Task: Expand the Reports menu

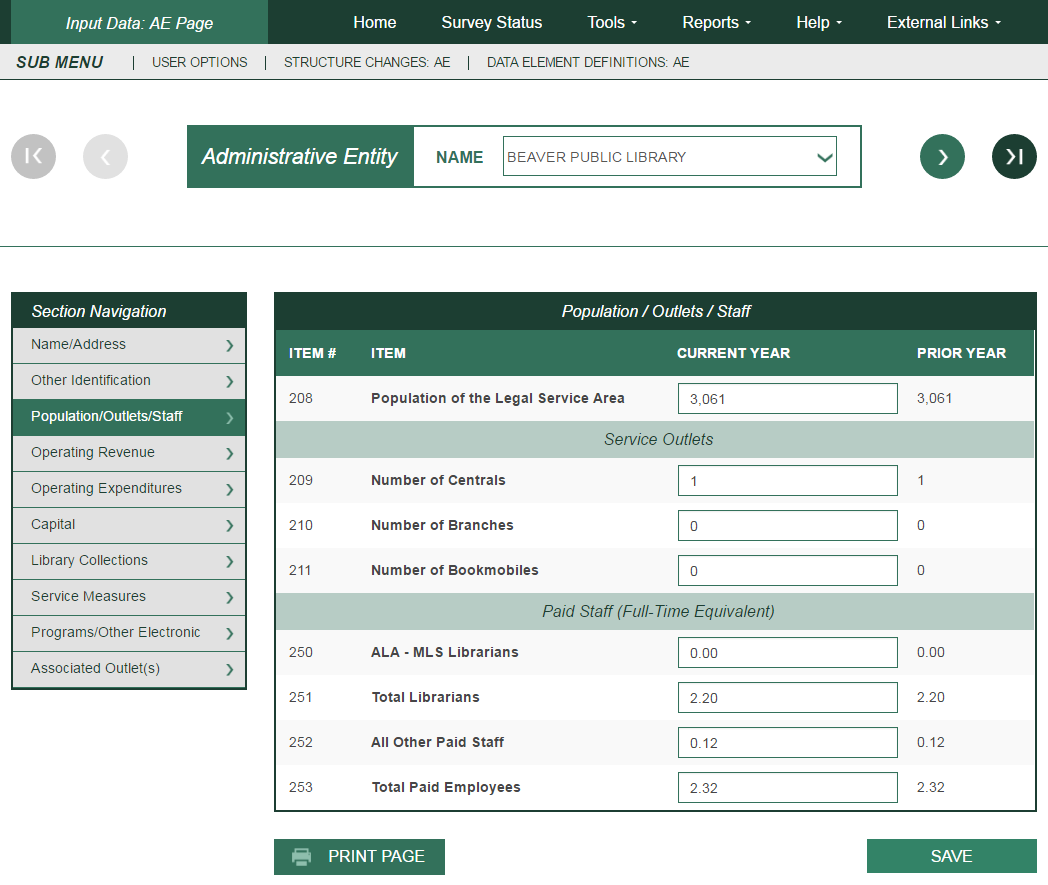Action: coord(716,22)
